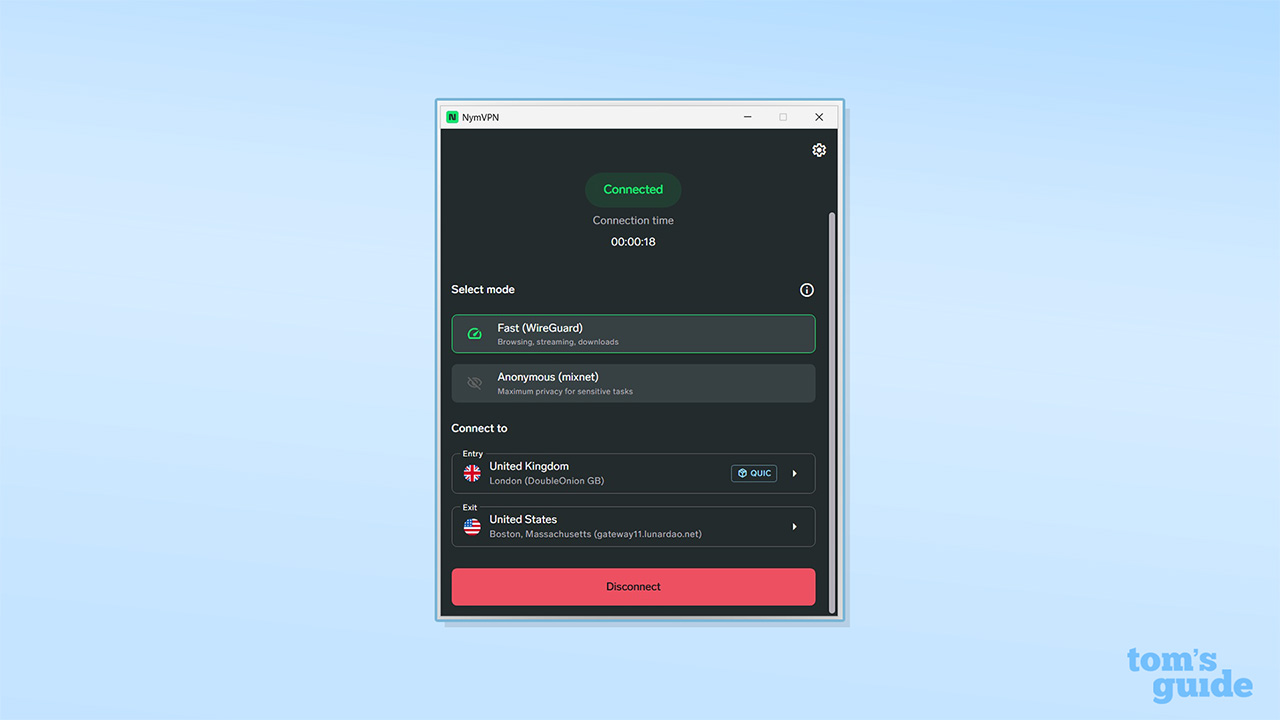Click the info icon beside Select mode

point(807,290)
